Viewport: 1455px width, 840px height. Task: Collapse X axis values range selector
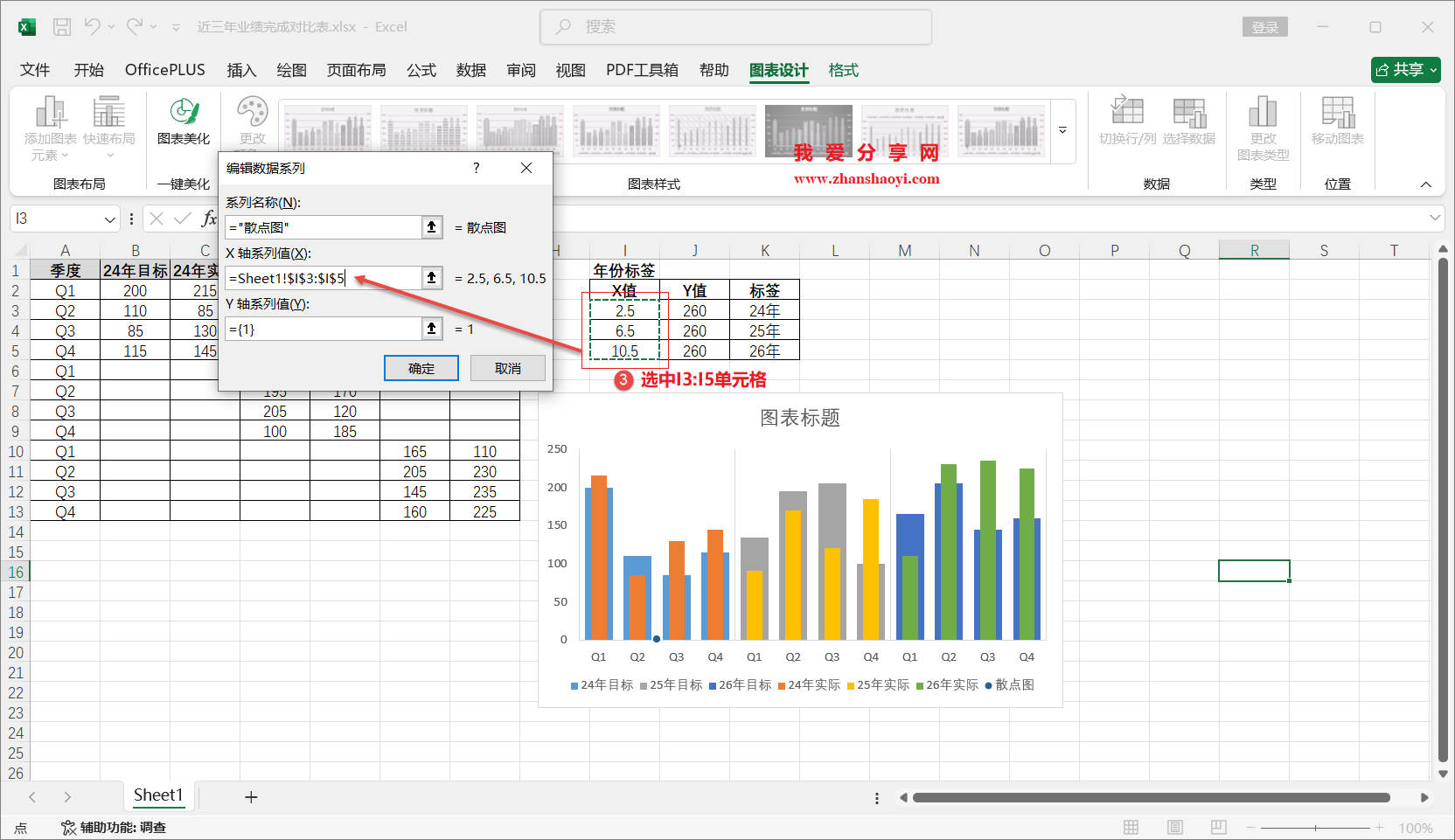[431, 278]
